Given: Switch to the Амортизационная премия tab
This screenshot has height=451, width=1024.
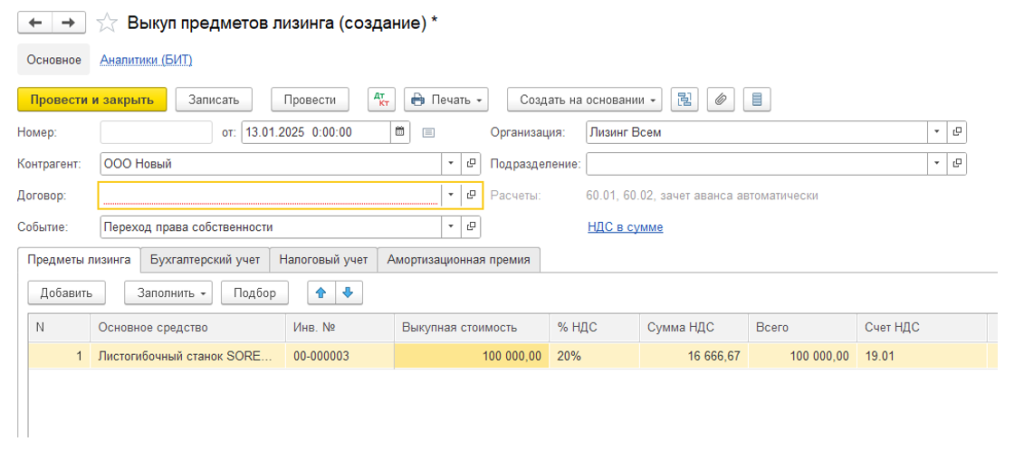Looking at the screenshot, I should coord(459,260).
